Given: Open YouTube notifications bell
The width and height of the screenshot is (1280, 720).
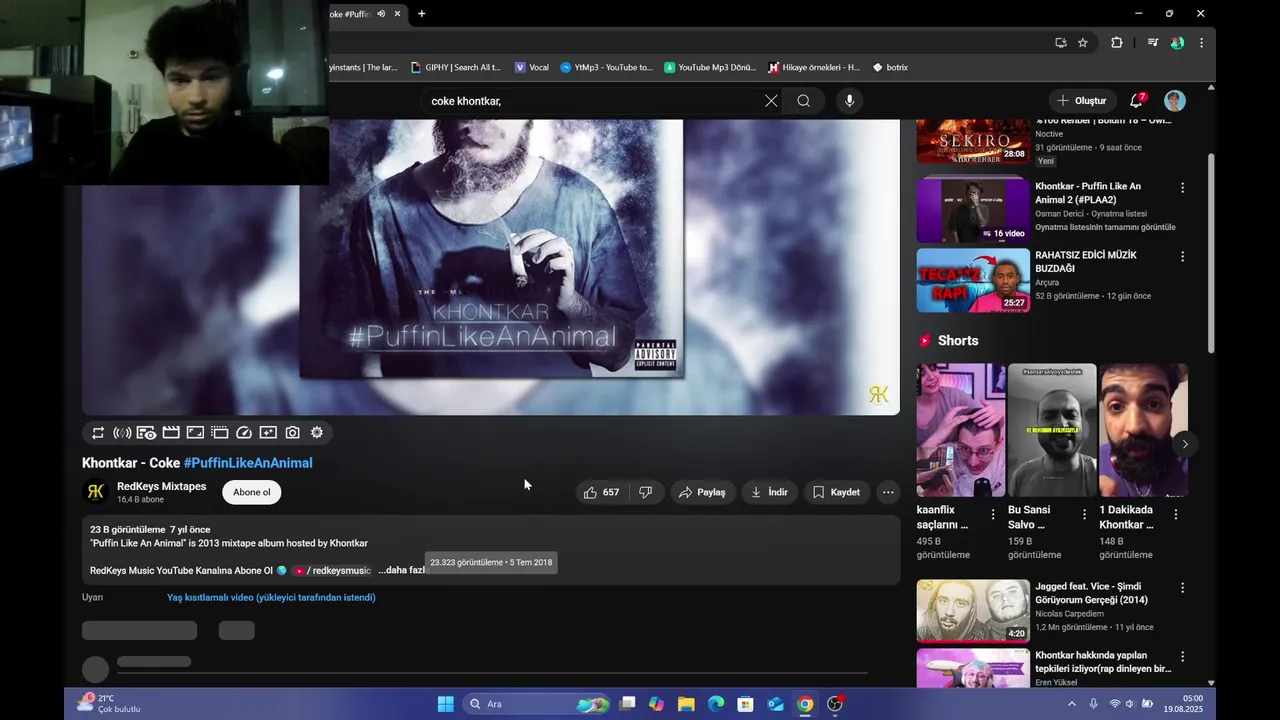Looking at the screenshot, I should coord(1137,101).
